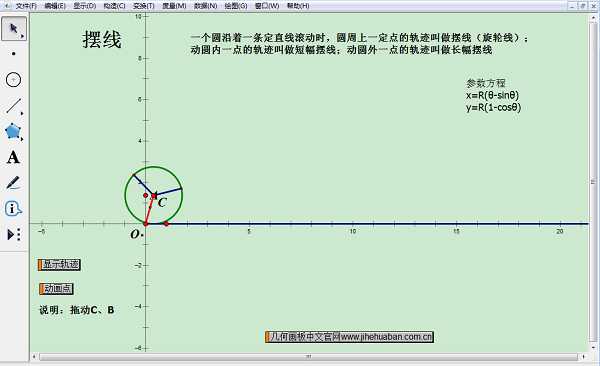Open the Custom tools menu icon
Image resolution: width=600 pixels, height=366 pixels.
click(x=14, y=234)
